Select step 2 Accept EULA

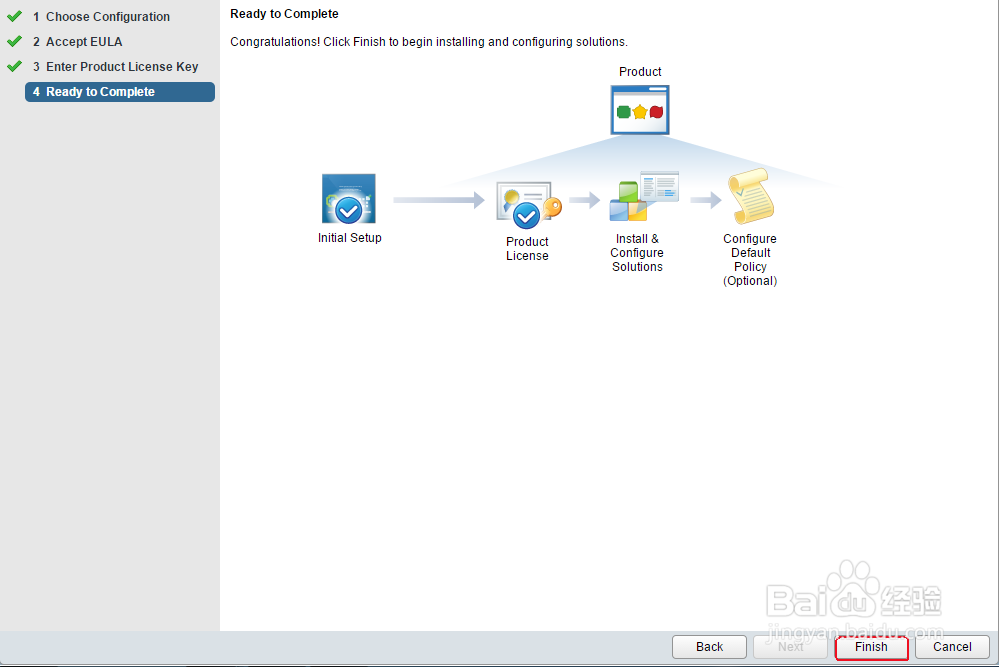point(77,41)
